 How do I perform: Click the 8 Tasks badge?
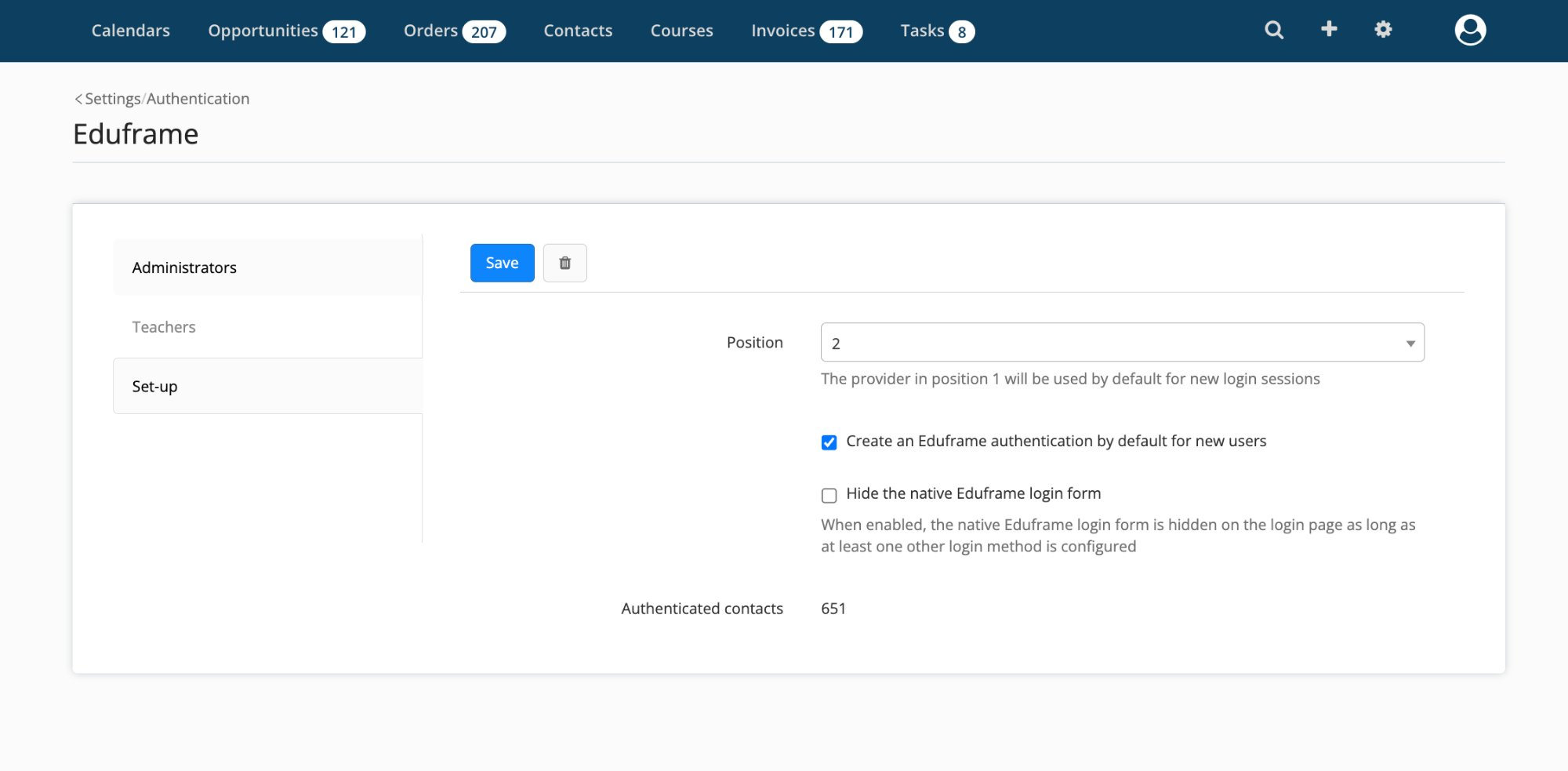(x=962, y=32)
